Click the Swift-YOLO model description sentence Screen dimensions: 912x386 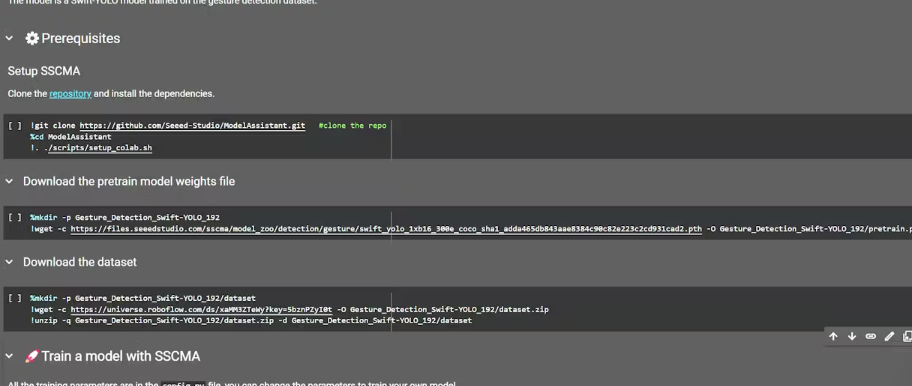point(162,2)
